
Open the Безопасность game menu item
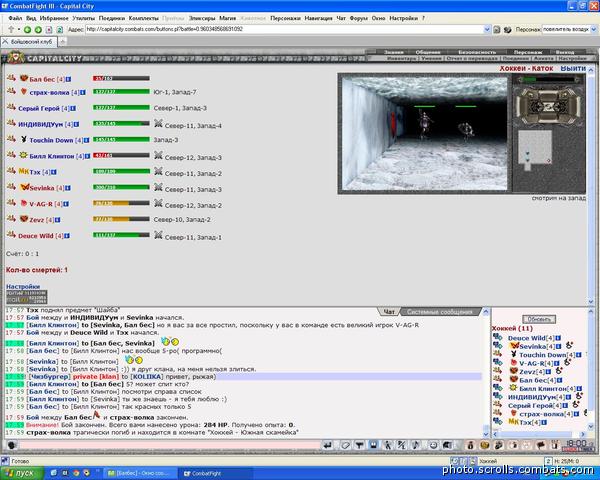pos(477,52)
